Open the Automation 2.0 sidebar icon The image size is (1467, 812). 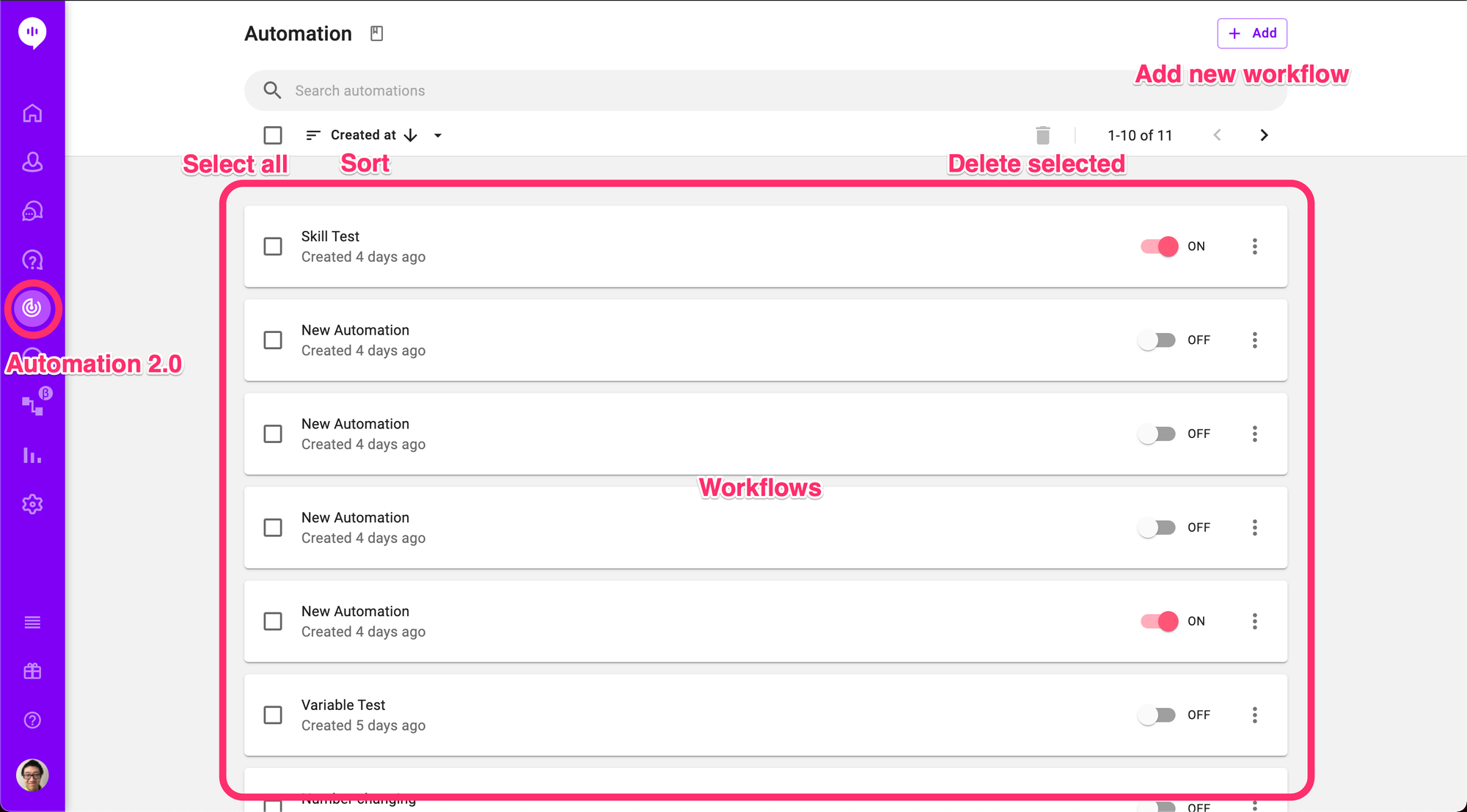pyautogui.click(x=32, y=308)
